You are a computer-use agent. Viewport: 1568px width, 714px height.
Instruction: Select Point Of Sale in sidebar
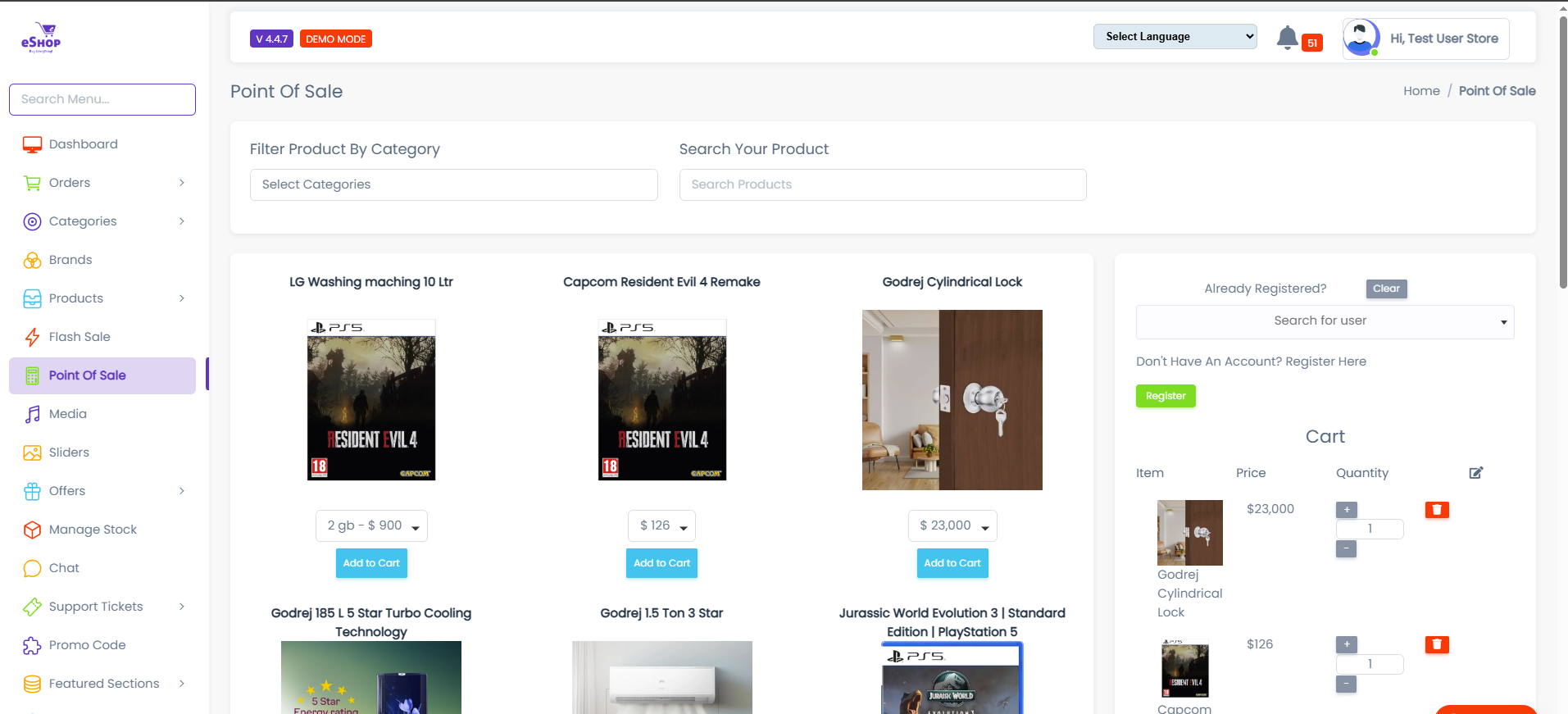tap(102, 375)
